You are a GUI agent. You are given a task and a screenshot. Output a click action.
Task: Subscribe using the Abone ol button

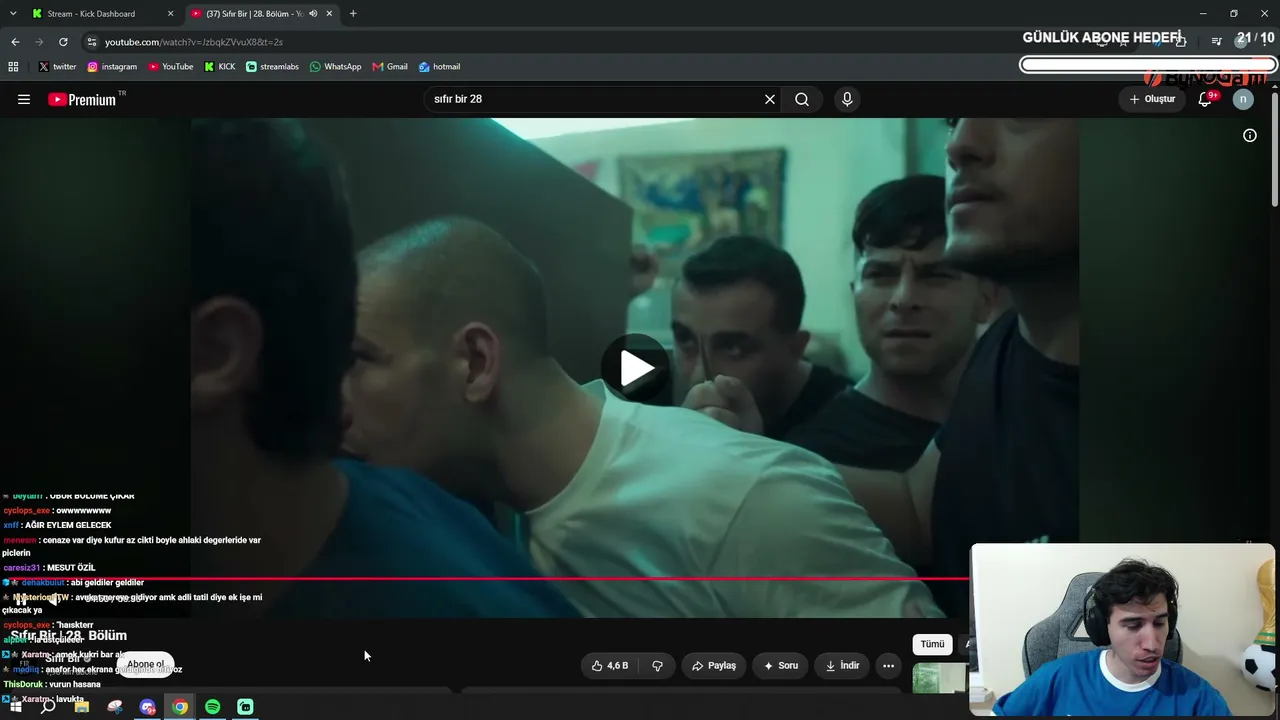(145, 664)
